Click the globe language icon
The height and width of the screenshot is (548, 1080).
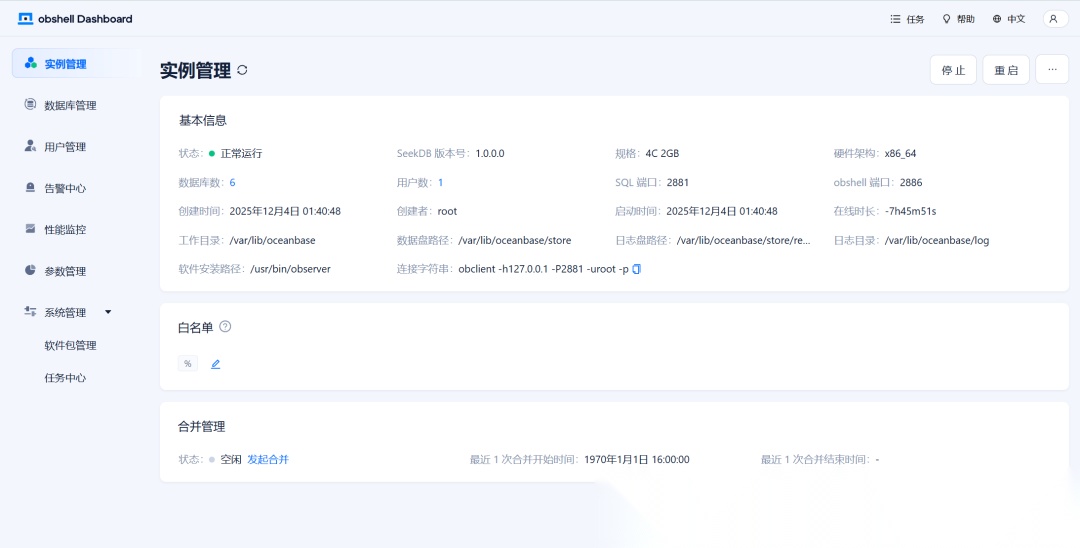pos(997,19)
